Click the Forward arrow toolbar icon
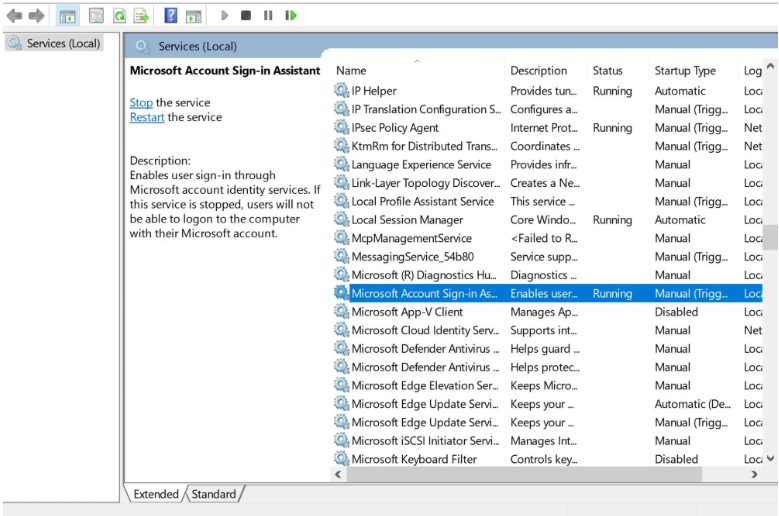779x516 pixels. [36, 16]
